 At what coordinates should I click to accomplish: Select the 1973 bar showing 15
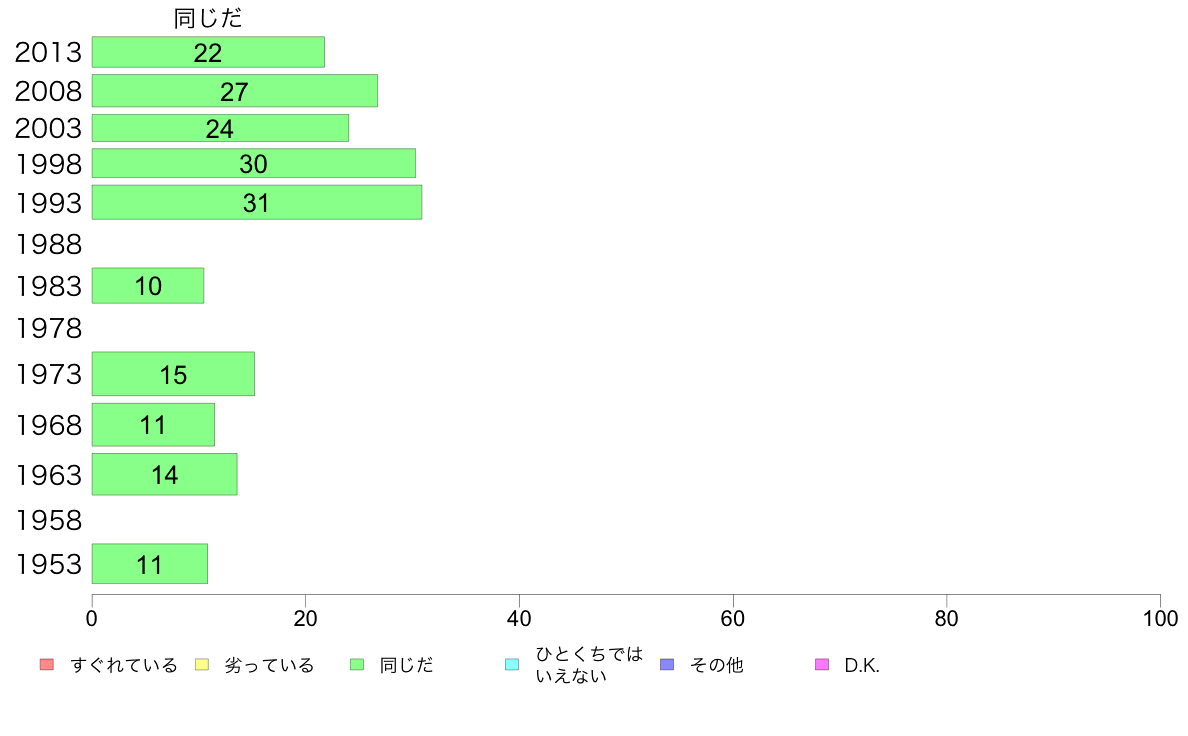click(174, 374)
